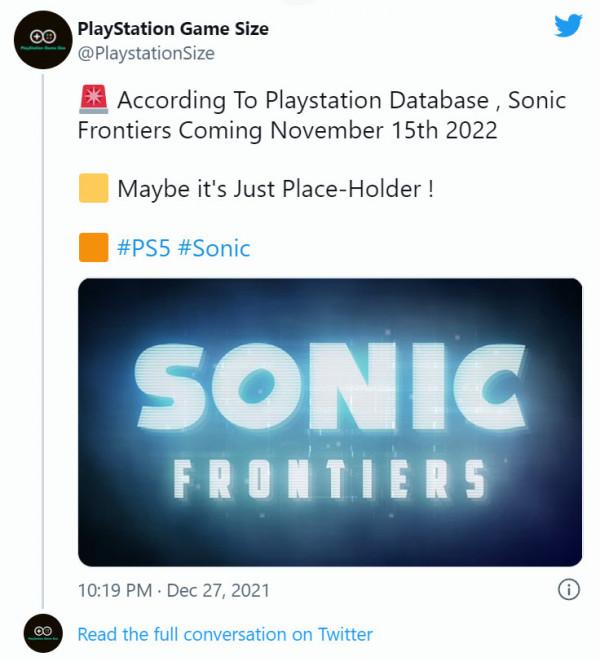Screen dimensions: 600x661
Task: Click the orange square emoji before hashtags
Action: click(92, 247)
